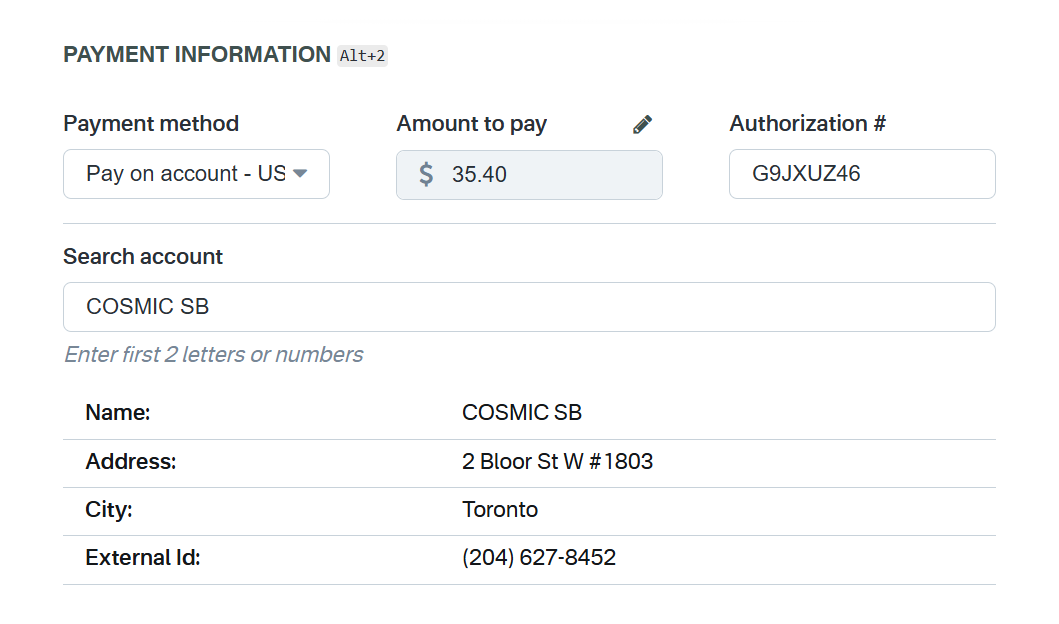
Task: Click the 'Enter first 2 letters' hint text
Action: pos(213,355)
